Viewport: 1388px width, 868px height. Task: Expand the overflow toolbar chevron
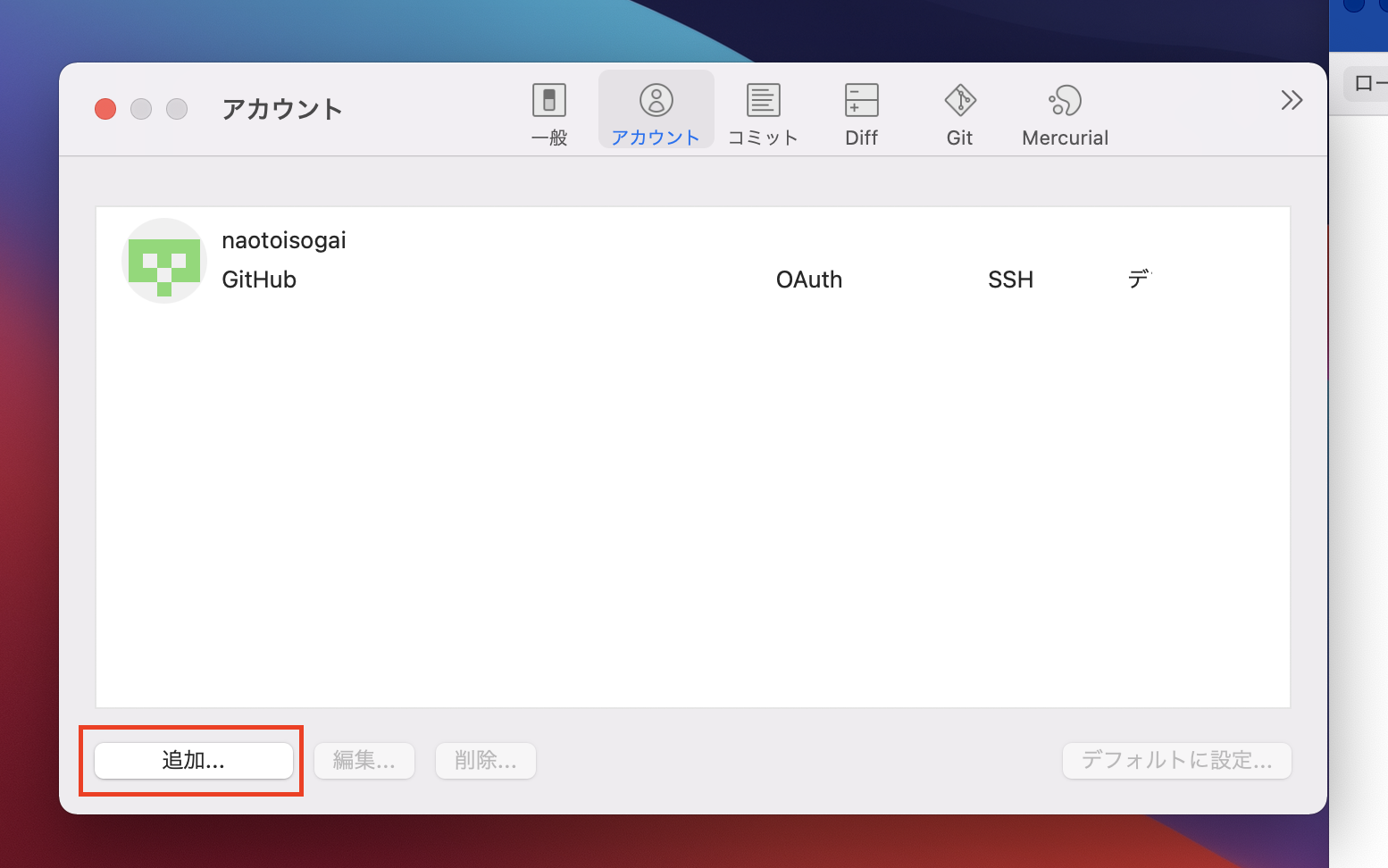click(1292, 100)
